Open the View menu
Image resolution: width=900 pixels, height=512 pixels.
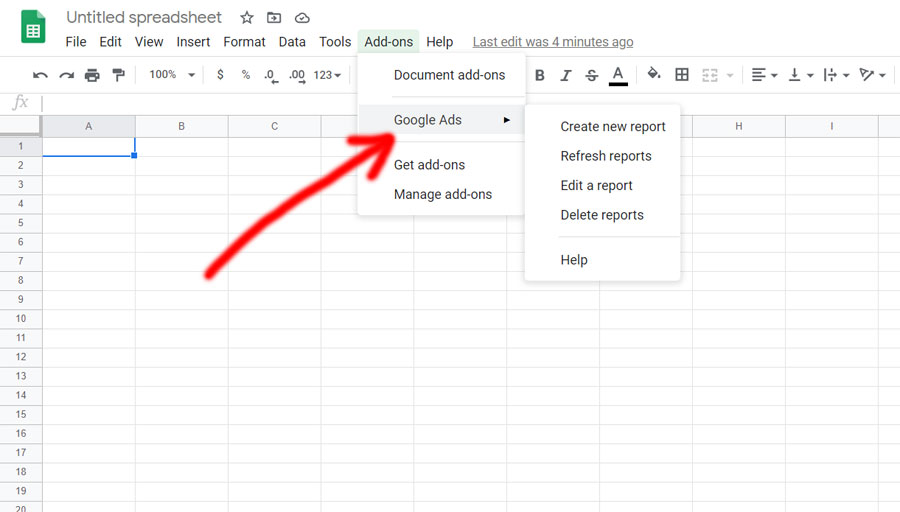pyautogui.click(x=149, y=42)
